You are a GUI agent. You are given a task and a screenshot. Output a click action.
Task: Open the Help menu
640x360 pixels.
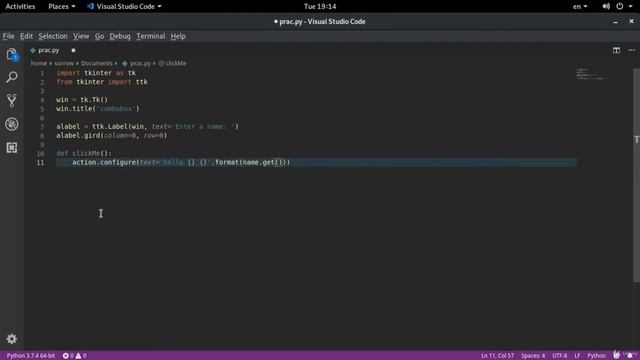(178, 36)
